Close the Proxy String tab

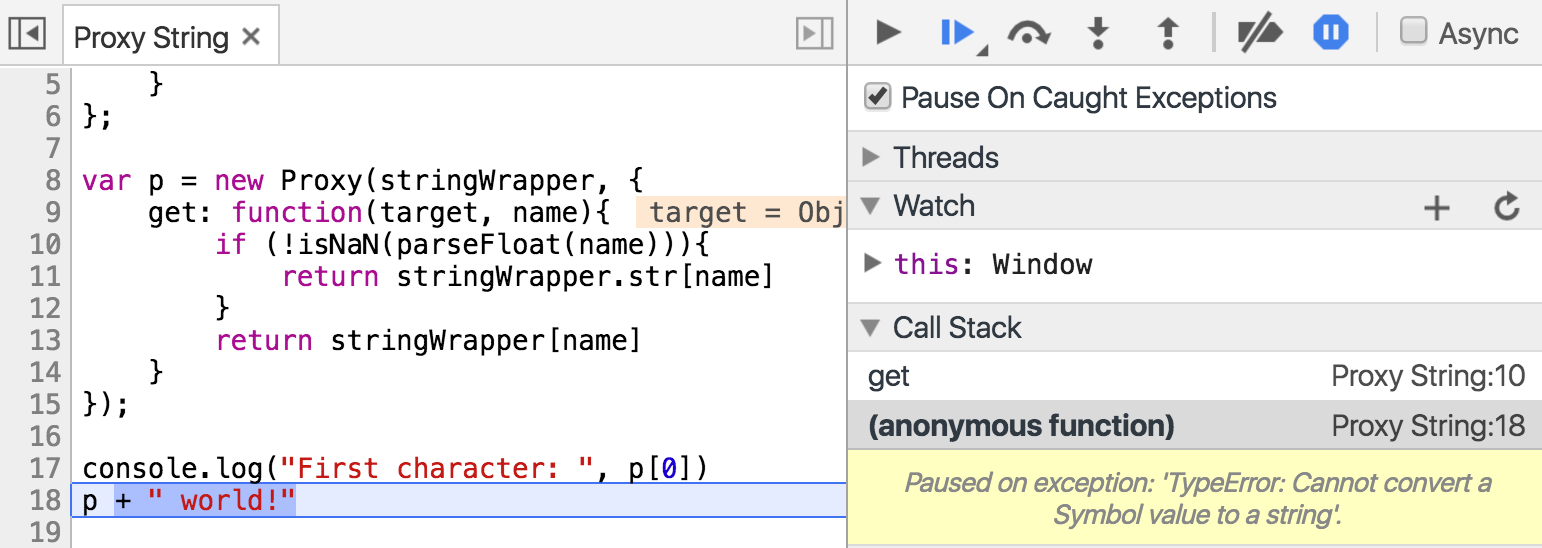tap(251, 37)
